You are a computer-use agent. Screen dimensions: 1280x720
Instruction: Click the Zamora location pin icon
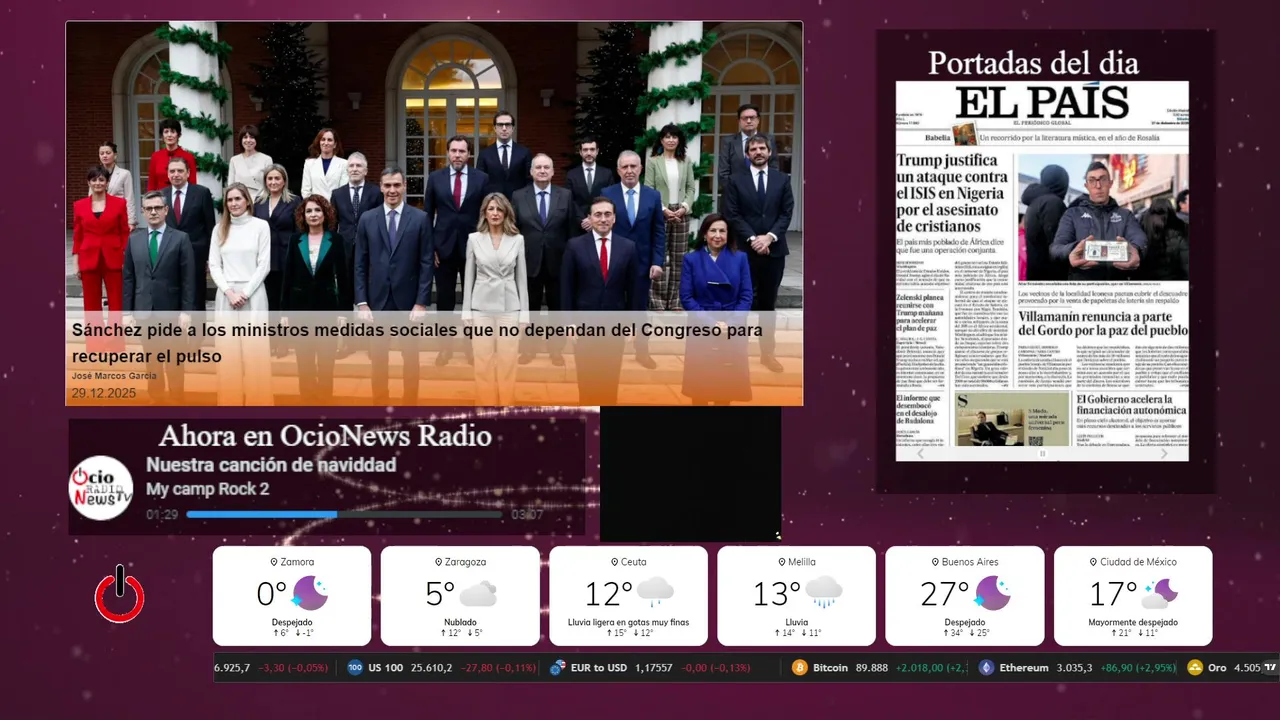pos(274,563)
